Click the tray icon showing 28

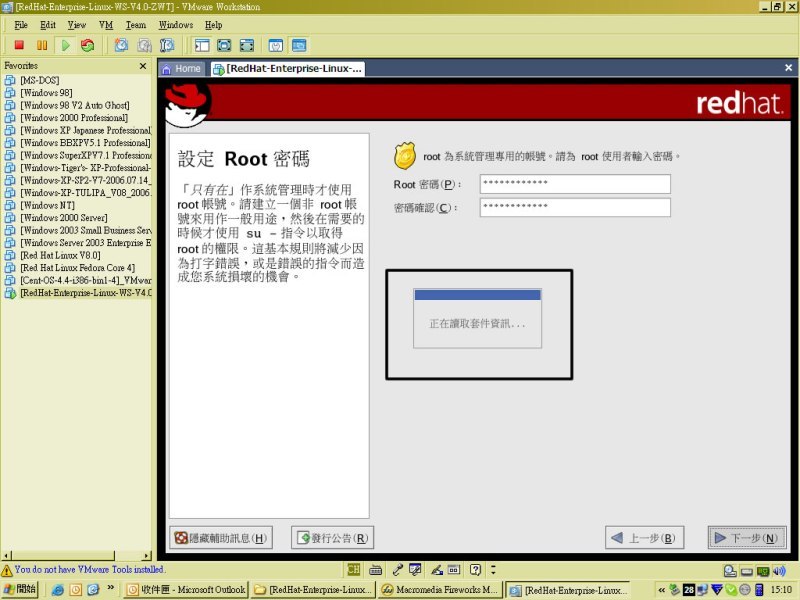click(689, 590)
